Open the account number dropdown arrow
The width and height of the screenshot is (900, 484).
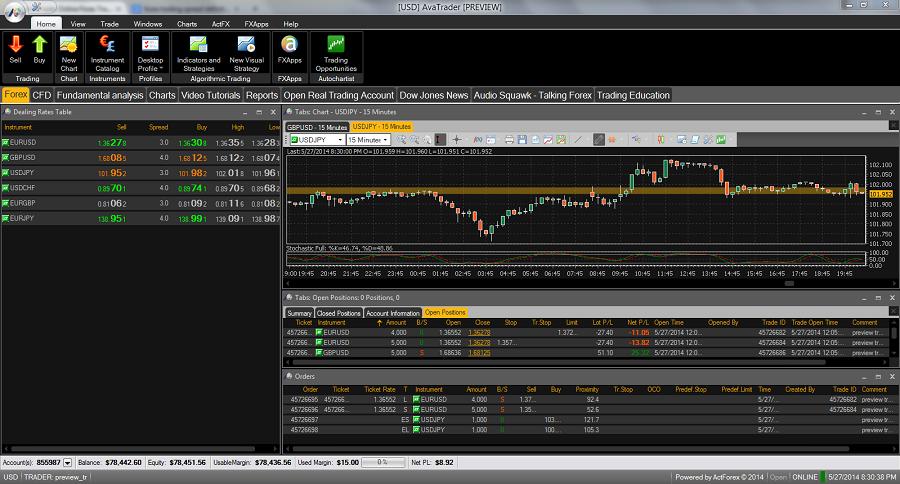pyautogui.click(x=67, y=462)
